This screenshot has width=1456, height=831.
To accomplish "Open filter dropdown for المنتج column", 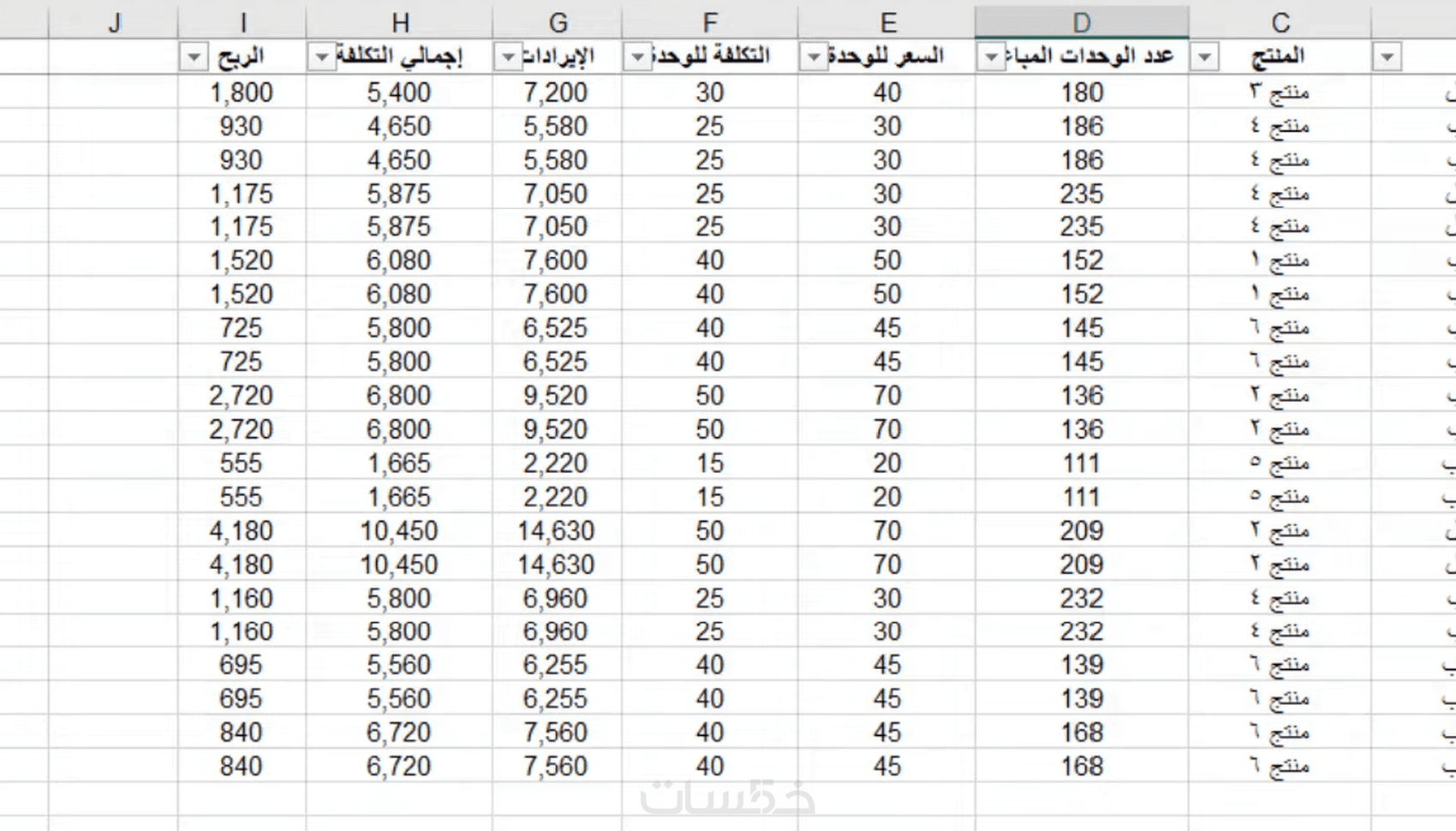I will pos(1204,57).
